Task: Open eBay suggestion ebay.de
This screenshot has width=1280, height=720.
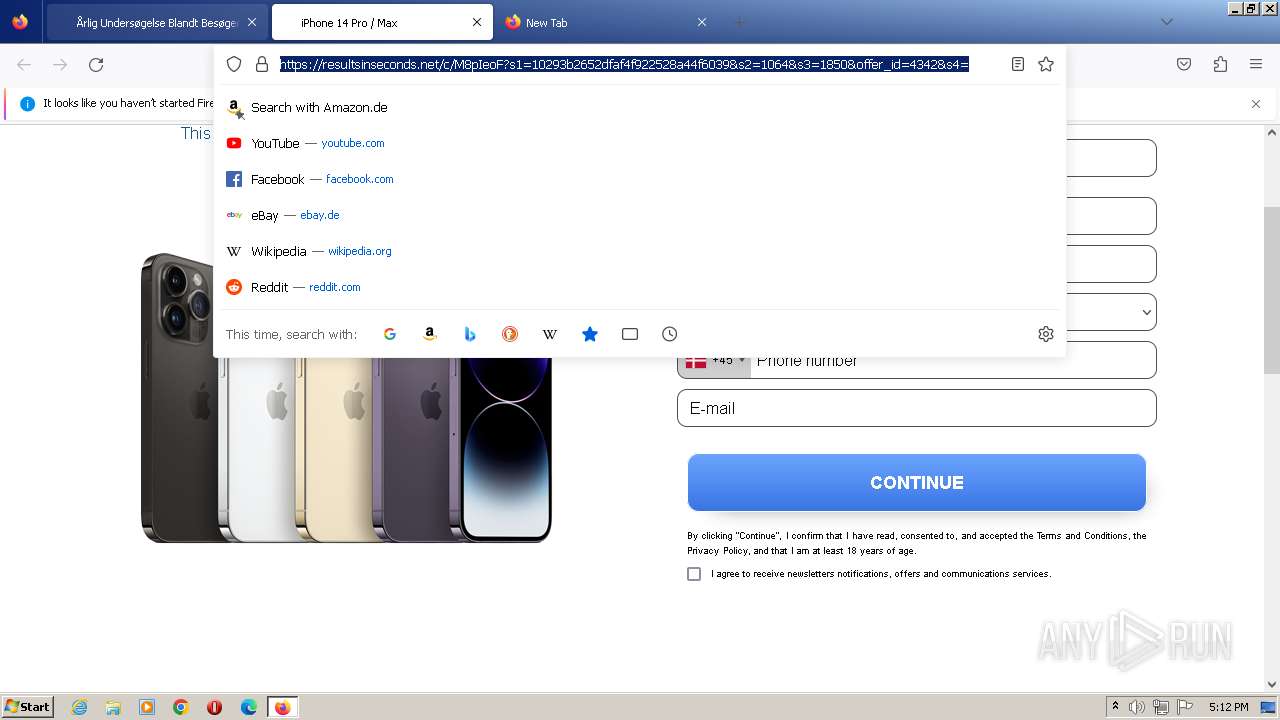Action: [x=639, y=215]
